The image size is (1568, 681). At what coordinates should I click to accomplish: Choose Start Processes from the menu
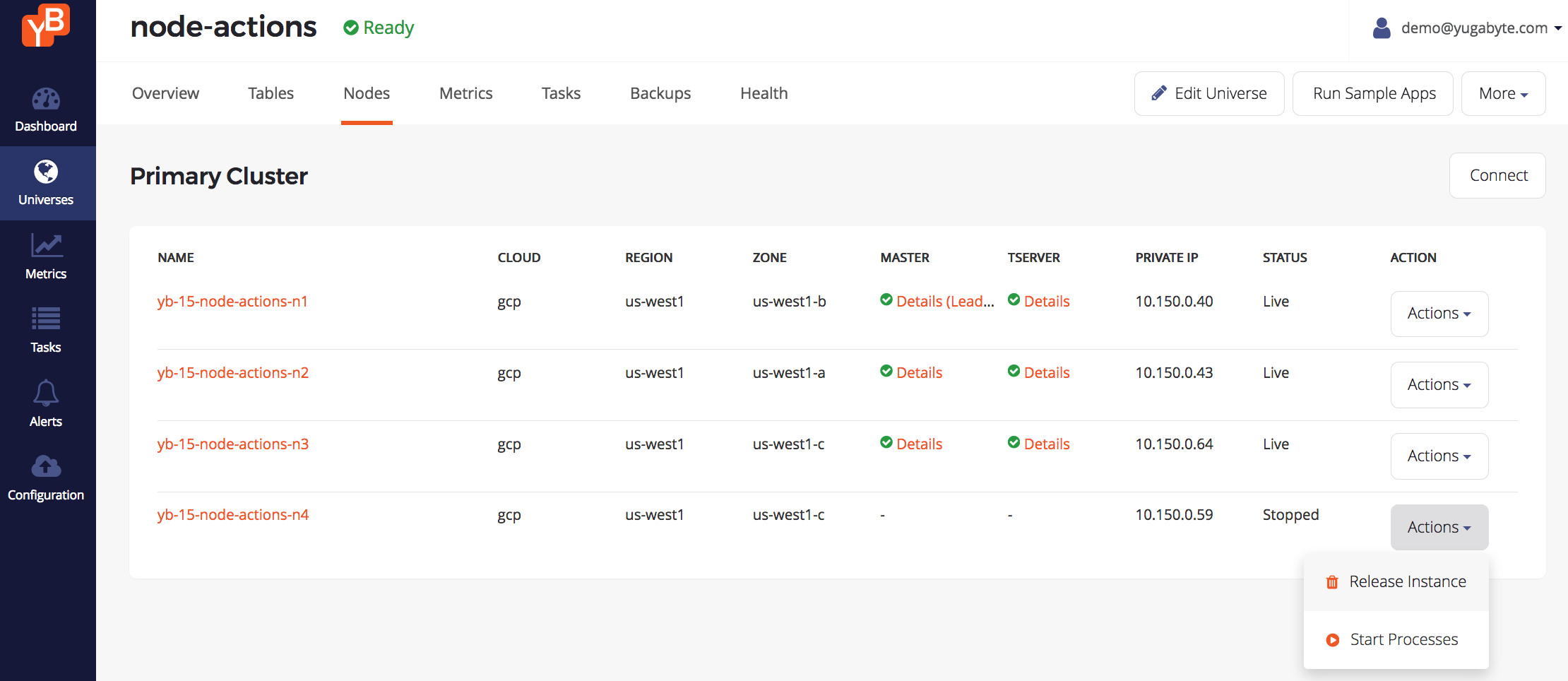[1396, 640]
